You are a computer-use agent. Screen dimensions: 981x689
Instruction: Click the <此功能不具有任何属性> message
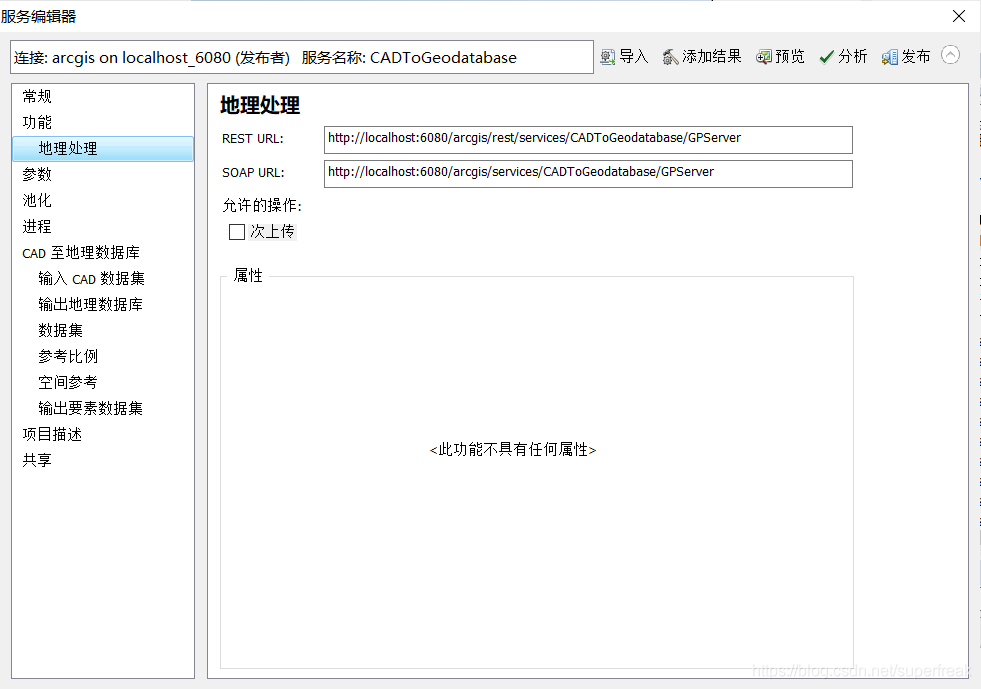pyautogui.click(x=513, y=450)
